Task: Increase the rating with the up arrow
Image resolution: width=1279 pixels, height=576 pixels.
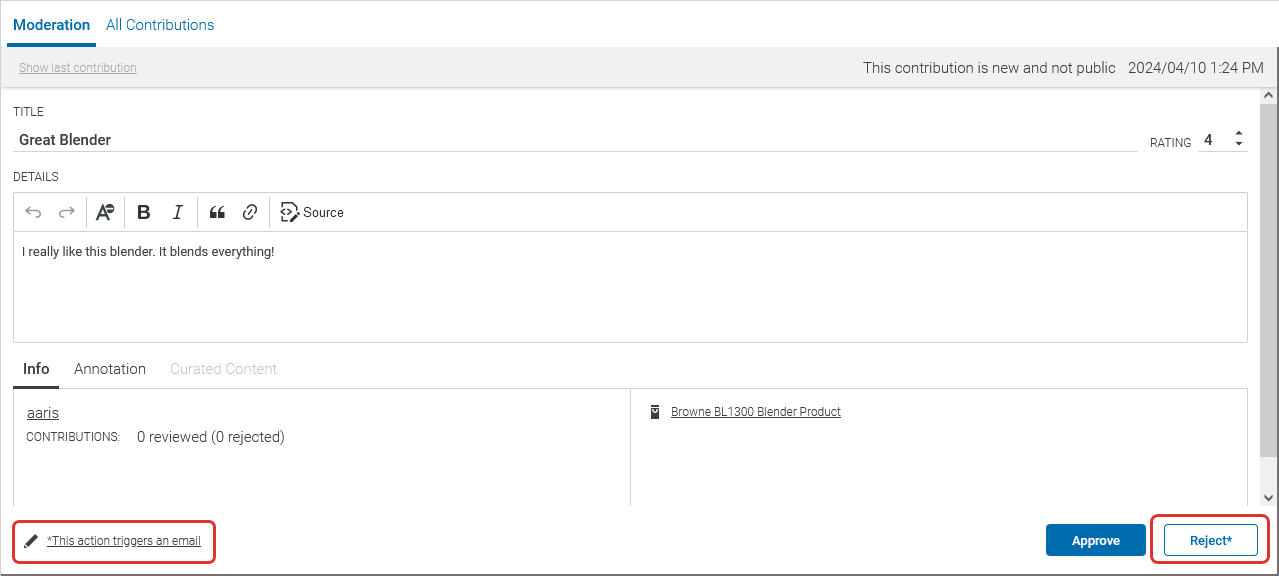Action: (x=1238, y=135)
